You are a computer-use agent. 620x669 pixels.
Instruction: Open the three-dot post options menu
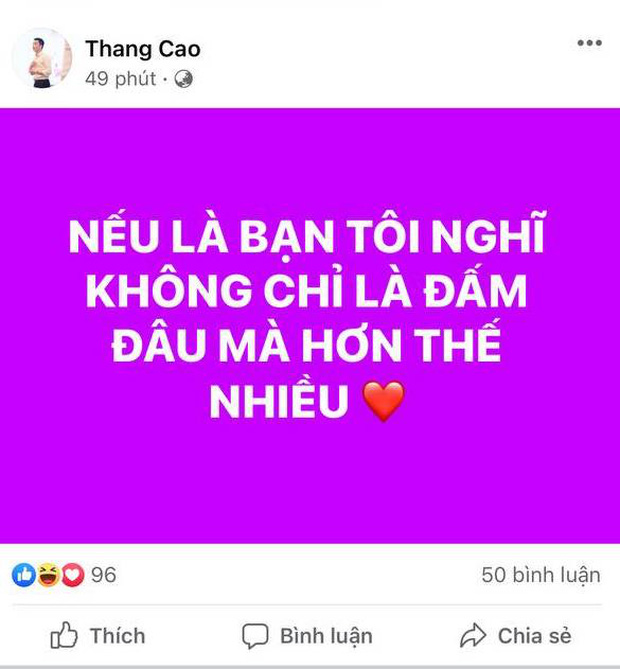pos(589,43)
